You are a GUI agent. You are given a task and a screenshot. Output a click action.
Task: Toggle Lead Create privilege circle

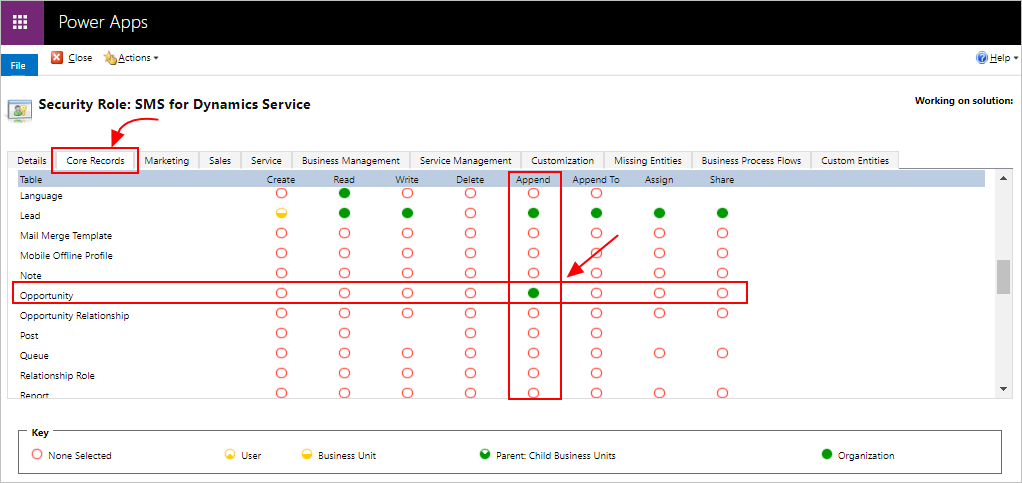pos(282,213)
